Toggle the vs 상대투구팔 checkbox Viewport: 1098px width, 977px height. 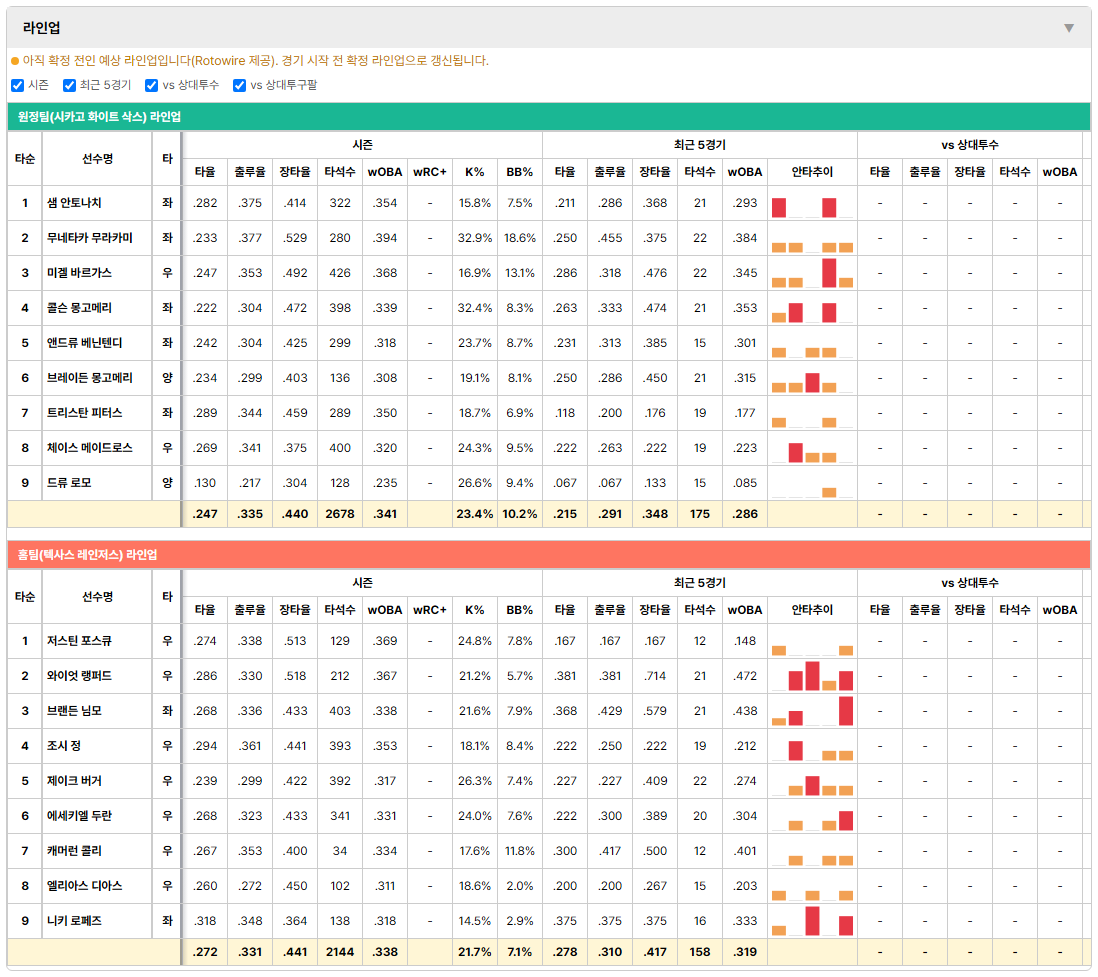point(239,85)
